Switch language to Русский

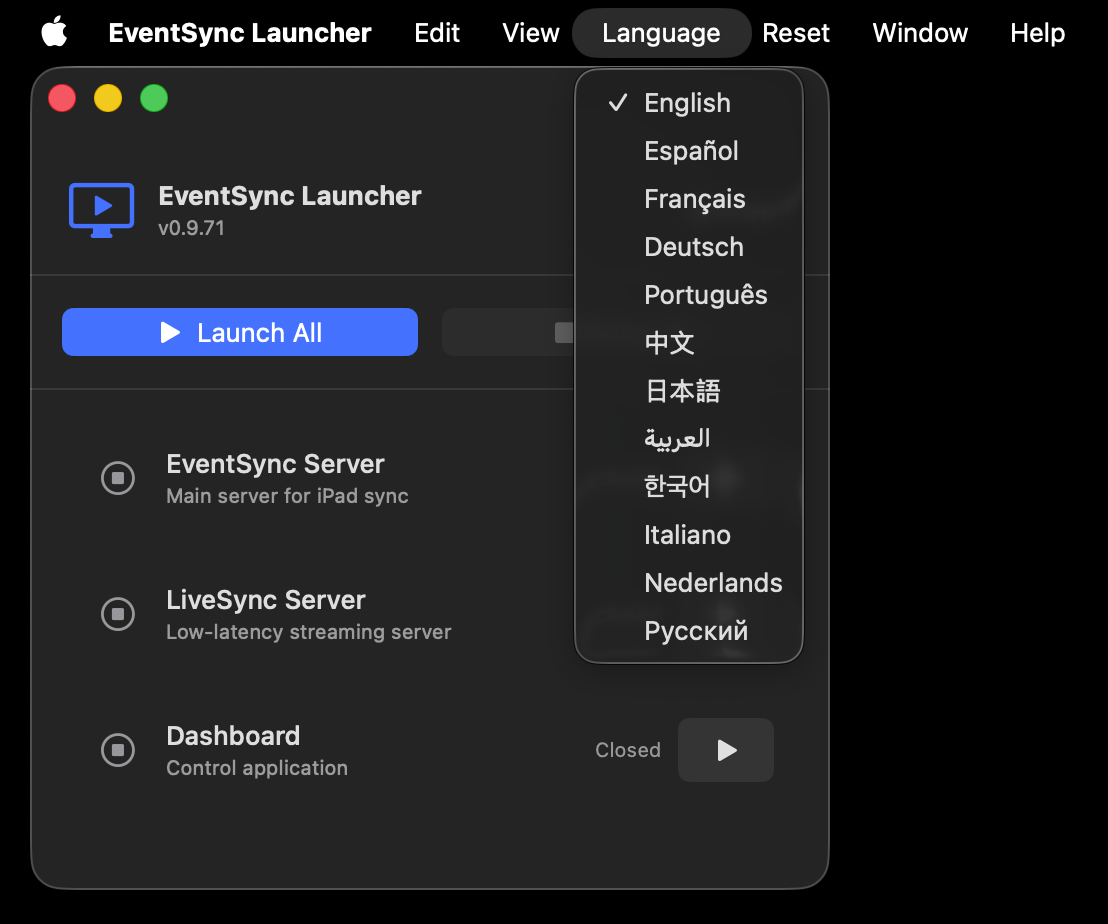(689, 632)
